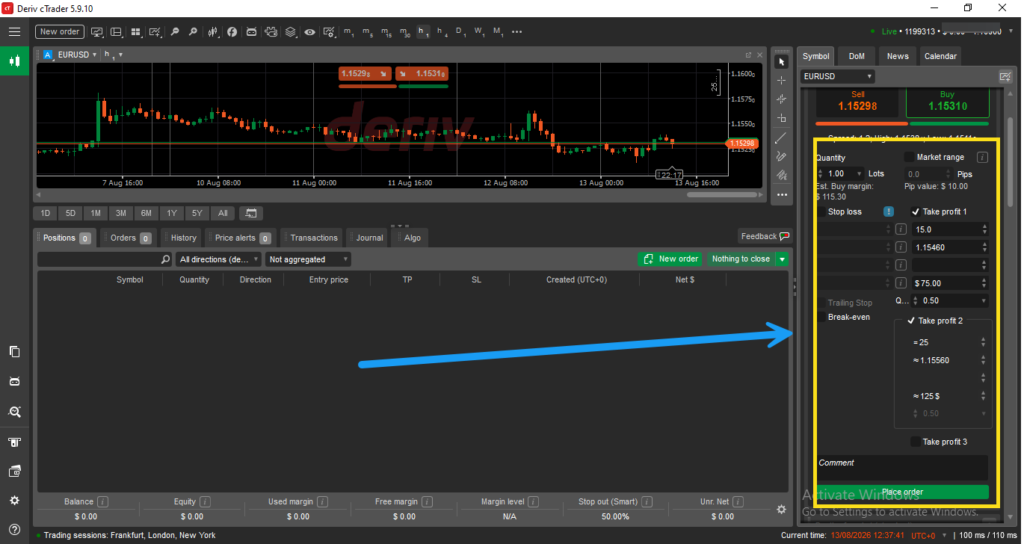
Task: Open toolbar overflow three dots menu
Action: click(x=517, y=31)
